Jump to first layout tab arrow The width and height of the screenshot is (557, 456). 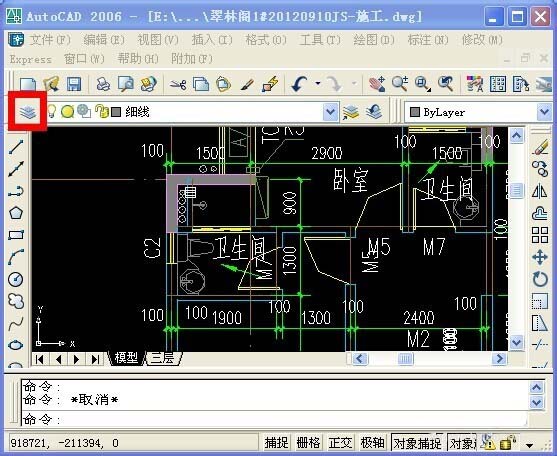point(40,359)
